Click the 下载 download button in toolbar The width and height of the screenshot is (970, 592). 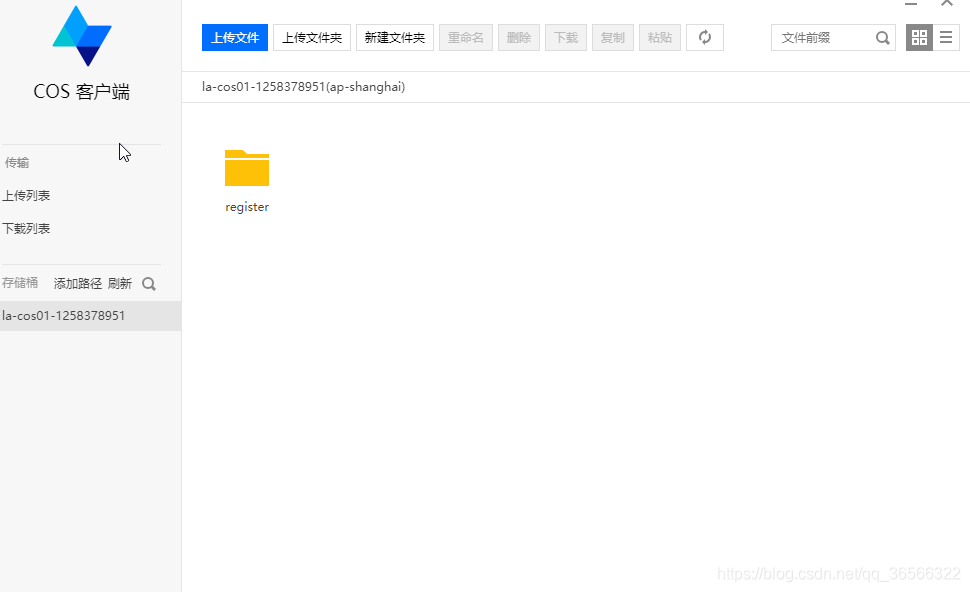565,38
